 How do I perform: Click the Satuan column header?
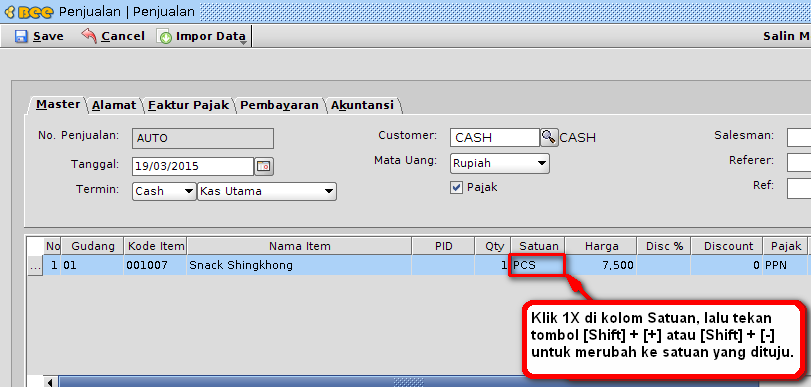point(538,246)
